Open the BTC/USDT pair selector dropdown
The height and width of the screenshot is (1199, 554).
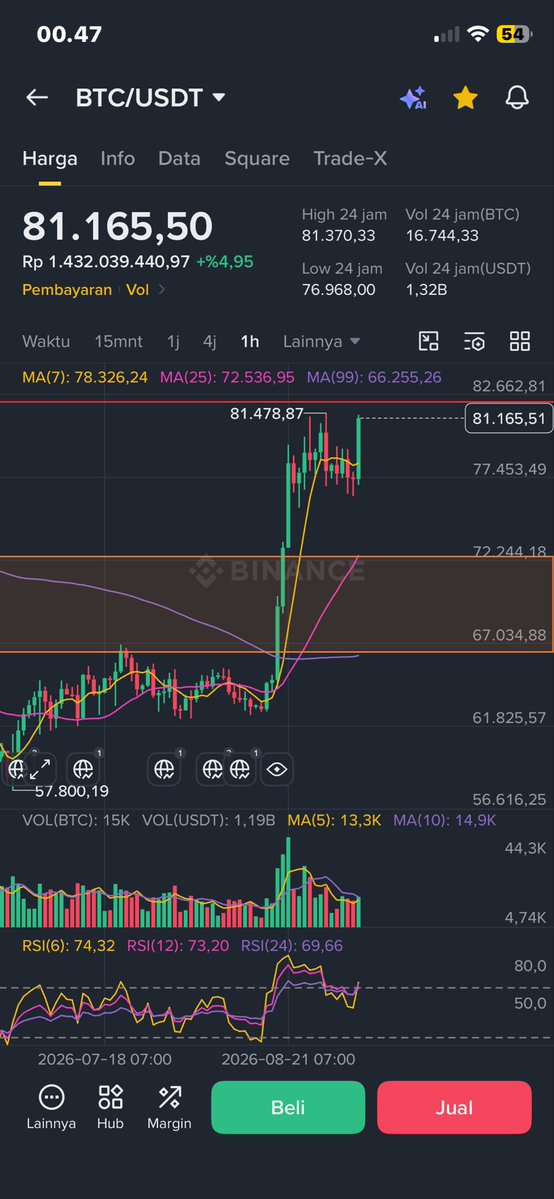150,98
